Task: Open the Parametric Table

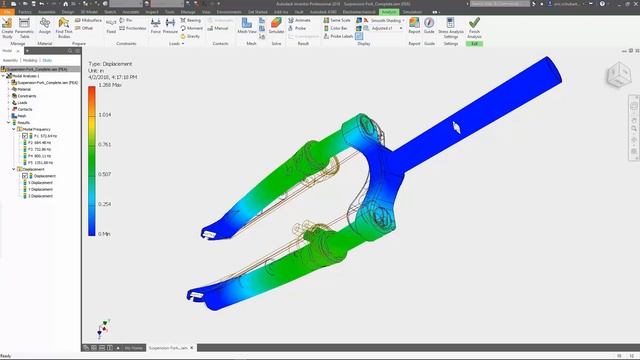Action: 24,28
